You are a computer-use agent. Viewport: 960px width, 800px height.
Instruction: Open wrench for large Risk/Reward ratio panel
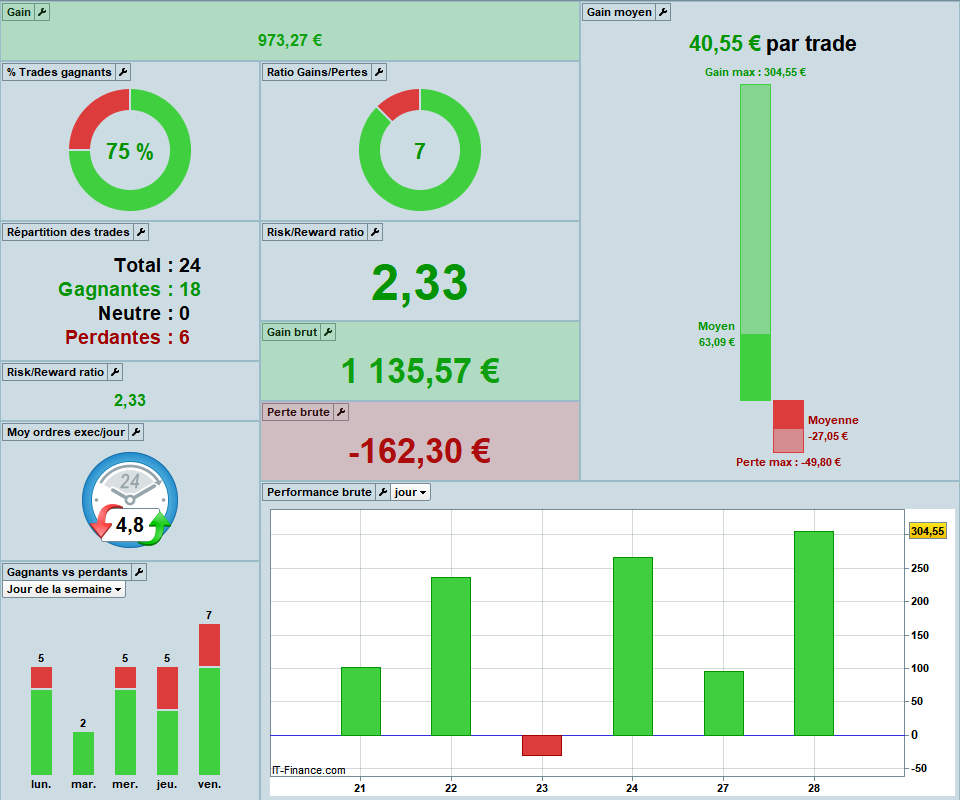click(375, 231)
